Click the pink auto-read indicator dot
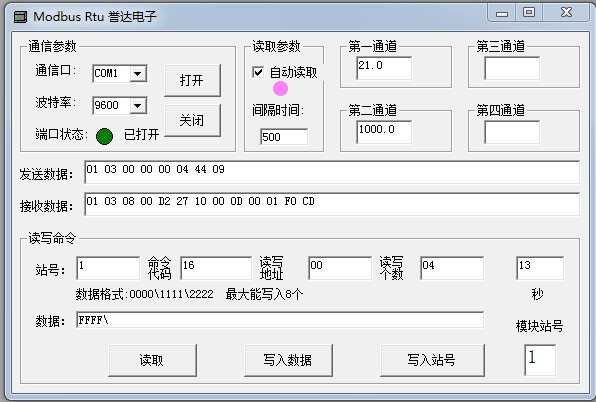Screen dimensions: 596x402 [x=281, y=89]
